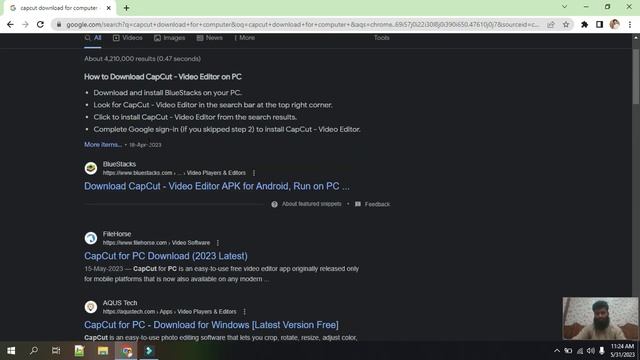The width and height of the screenshot is (640, 360).
Task: Open a new browser tab
Action: coord(127,8)
